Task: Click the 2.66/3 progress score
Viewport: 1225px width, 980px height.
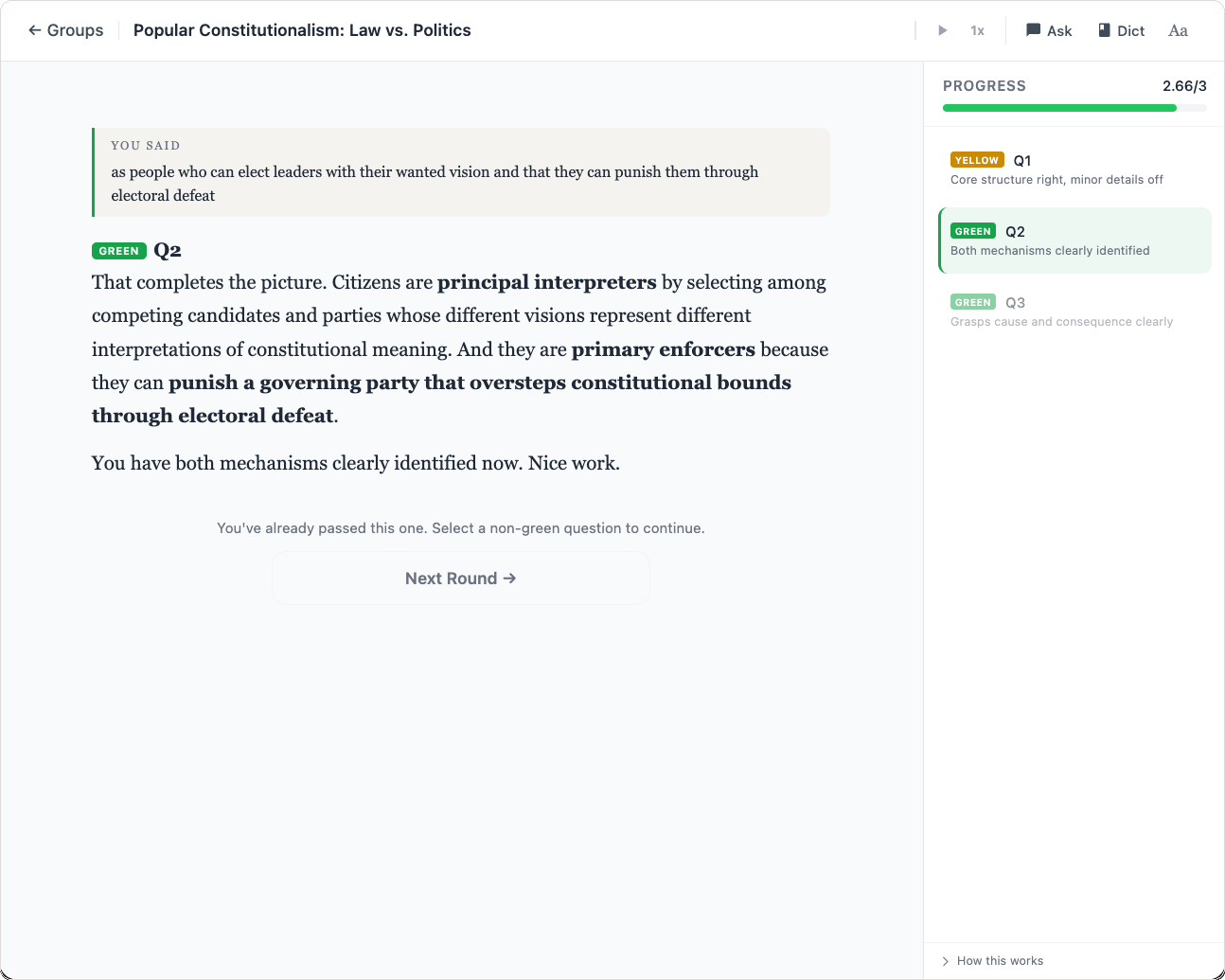Action: [x=1184, y=86]
